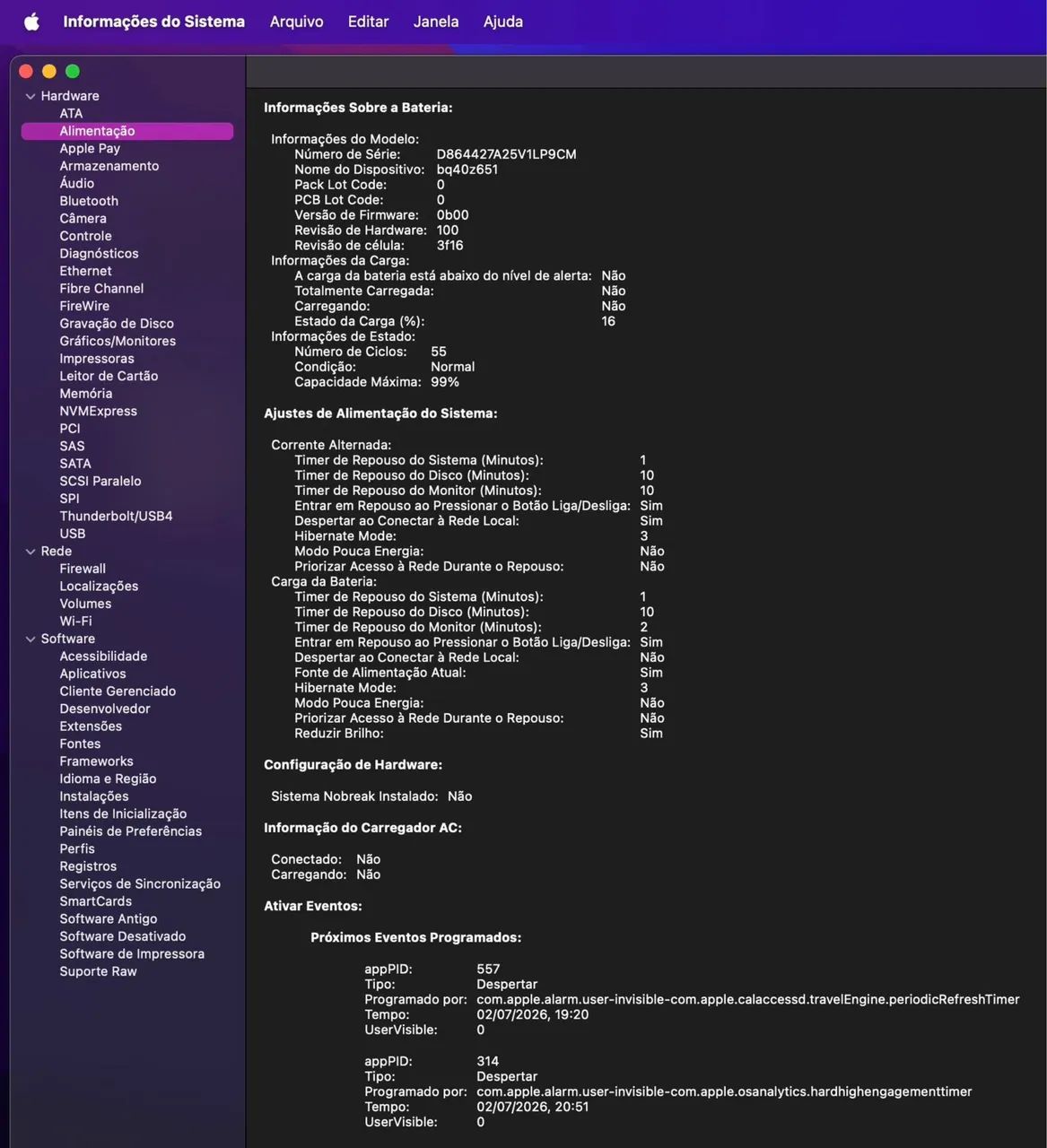
Task: Open the Arquivo menu
Action: [x=296, y=22]
